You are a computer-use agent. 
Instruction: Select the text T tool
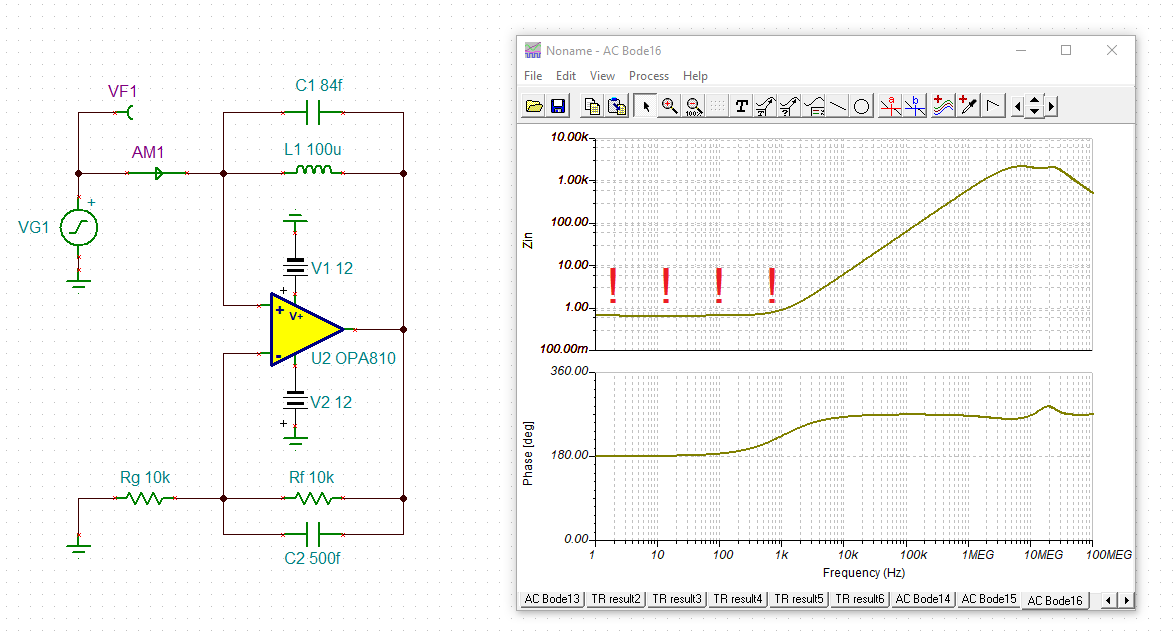[x=741, y=106]
